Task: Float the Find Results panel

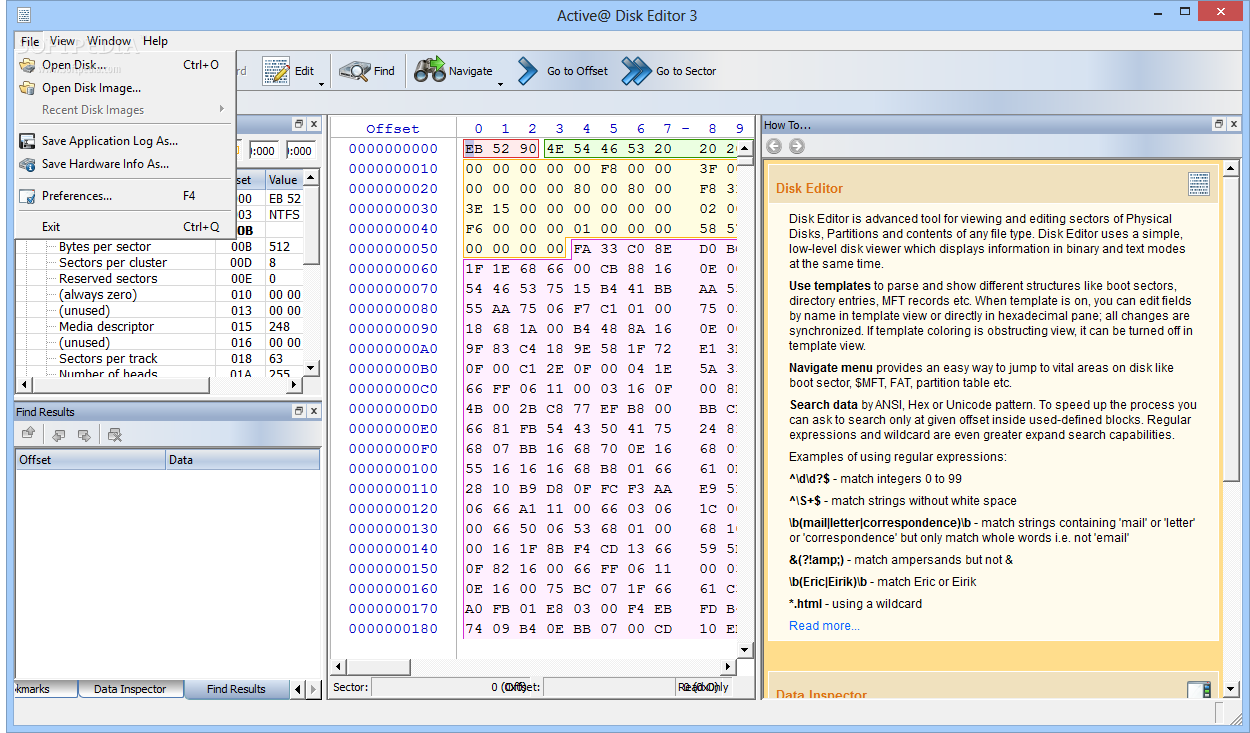Action: pyautogui.click(x=298, y=412)
